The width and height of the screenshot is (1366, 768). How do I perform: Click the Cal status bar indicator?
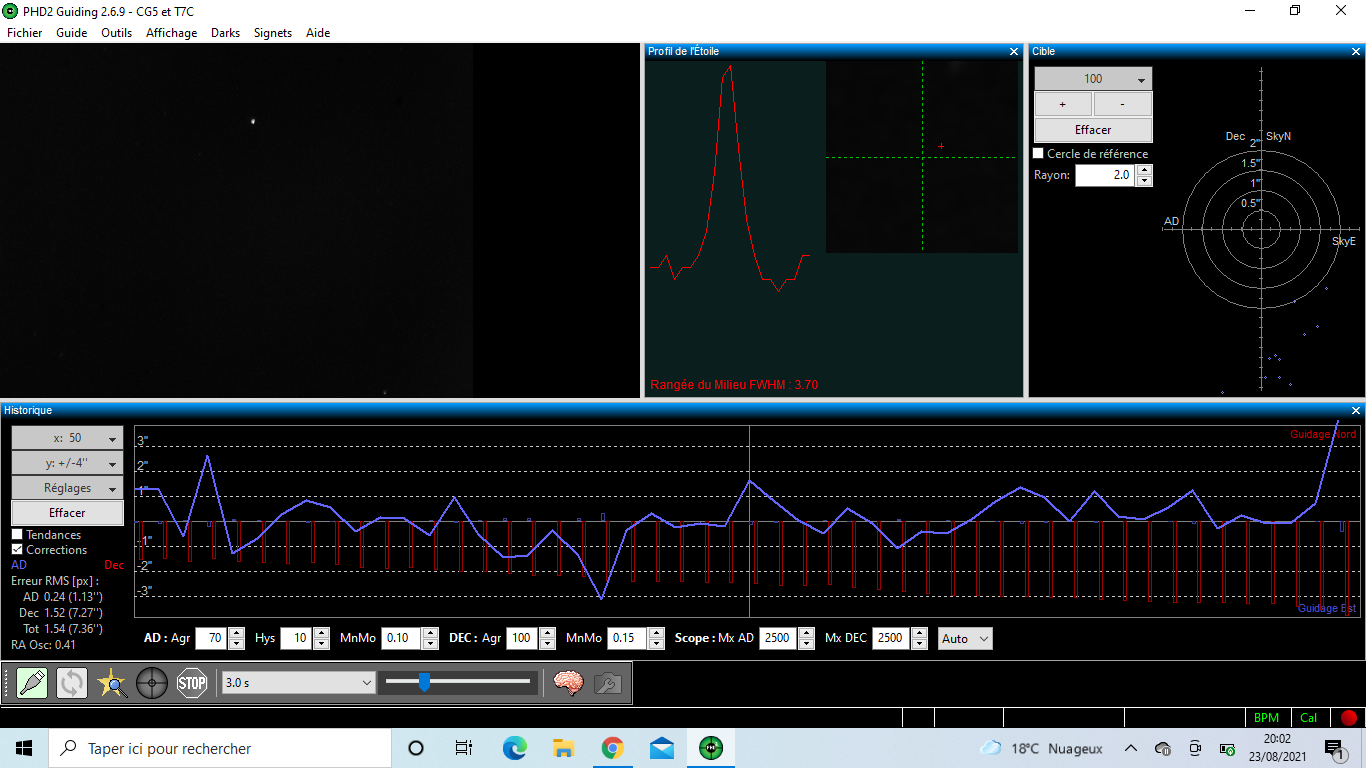tap(1309, 718)
